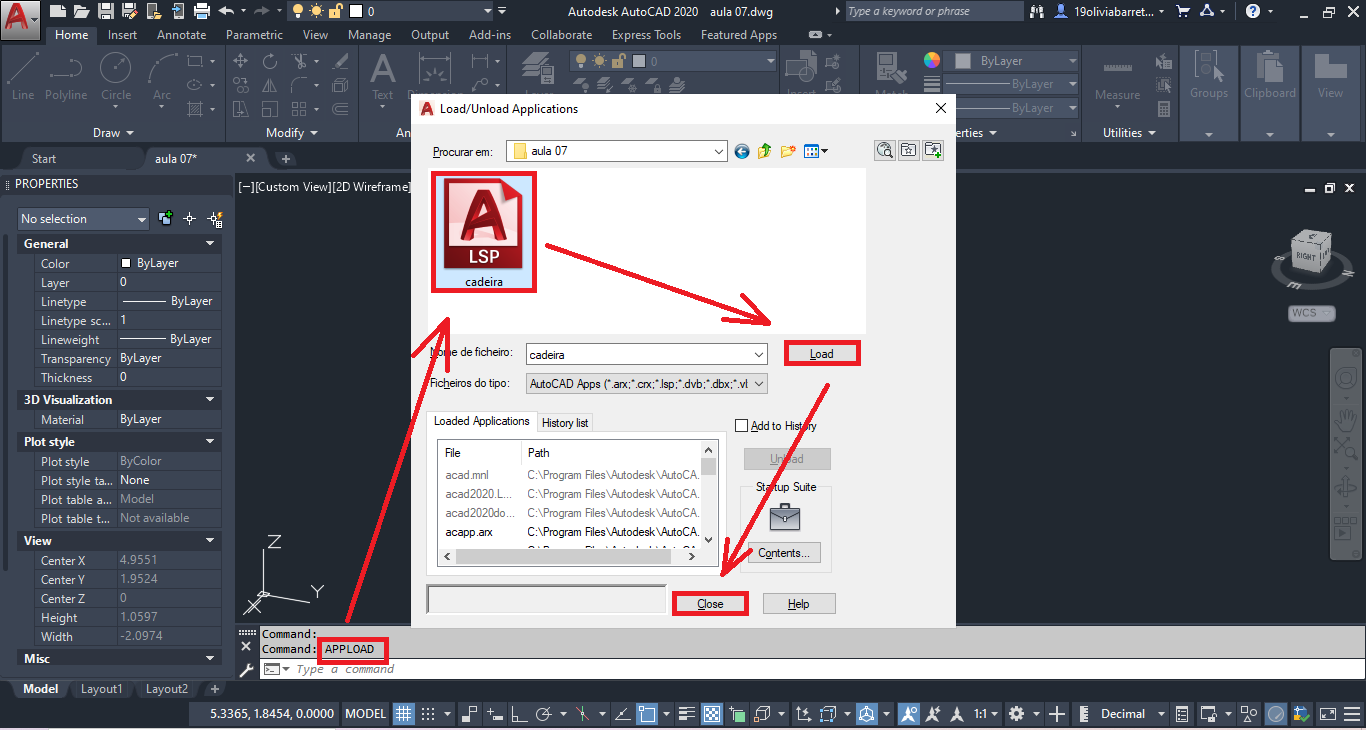
Task: Open the Ficheiros do tipo dropdown
Action: tap(759, 383)
